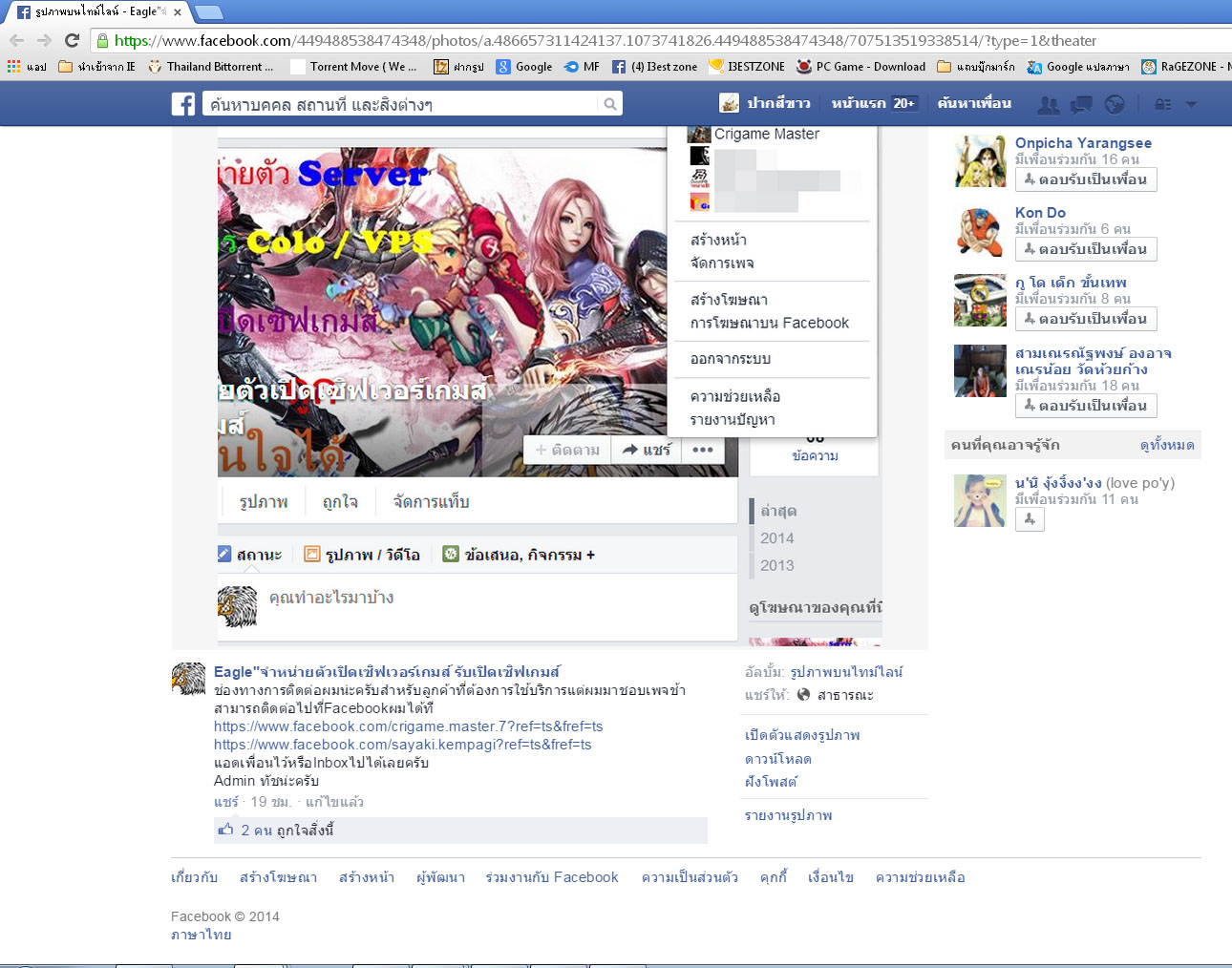Click the 'รายงานรูปภาพ' report photo link
The height and width of the screenshot is (968, 1232).
[x=789, y=815]
